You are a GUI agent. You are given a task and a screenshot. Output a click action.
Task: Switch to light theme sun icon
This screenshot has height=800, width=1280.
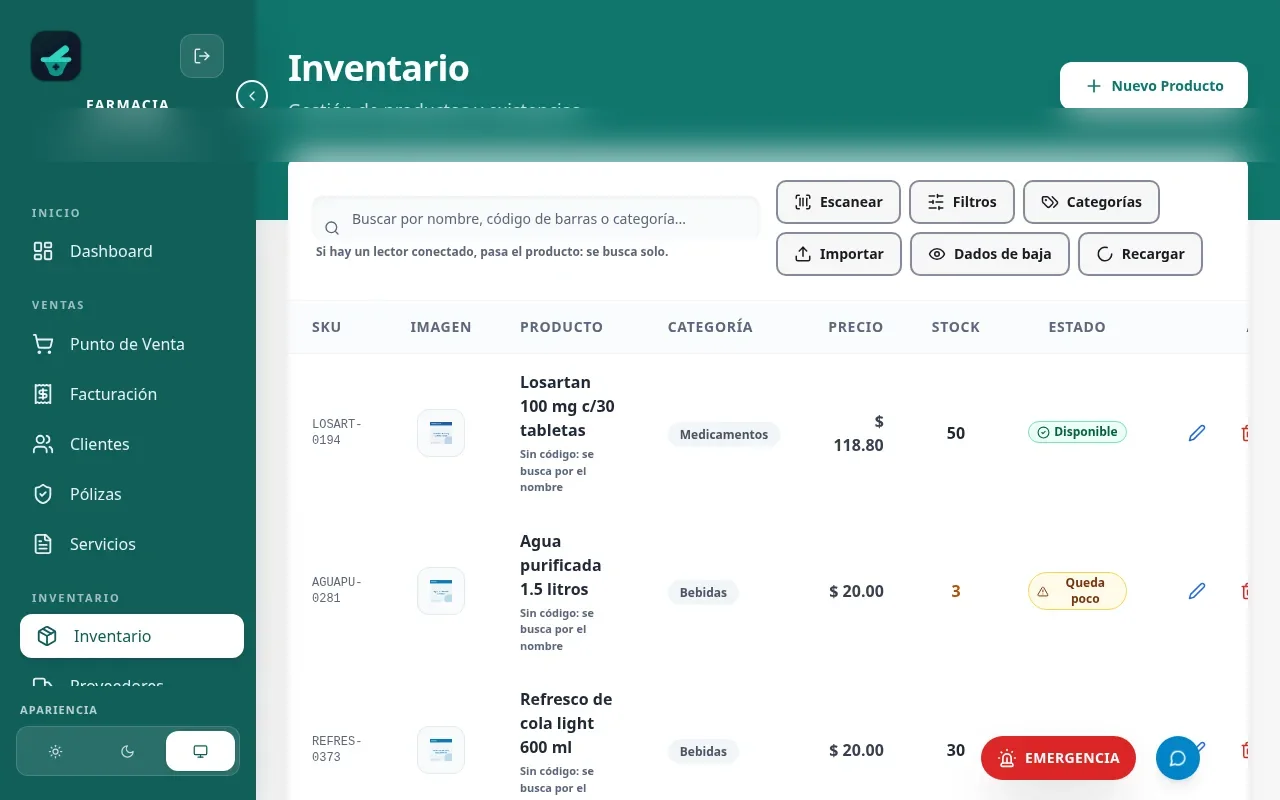tap(56, 751)
